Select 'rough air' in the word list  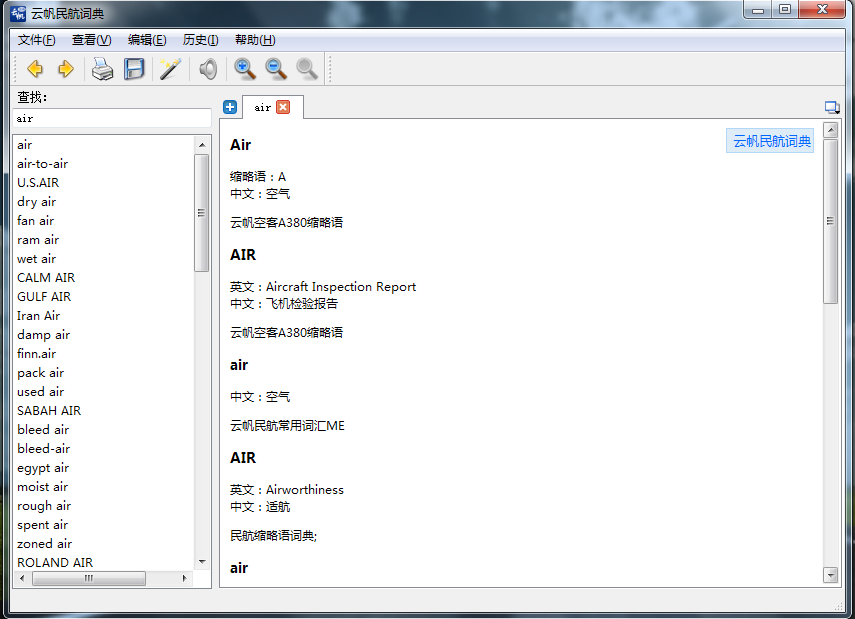104,506
